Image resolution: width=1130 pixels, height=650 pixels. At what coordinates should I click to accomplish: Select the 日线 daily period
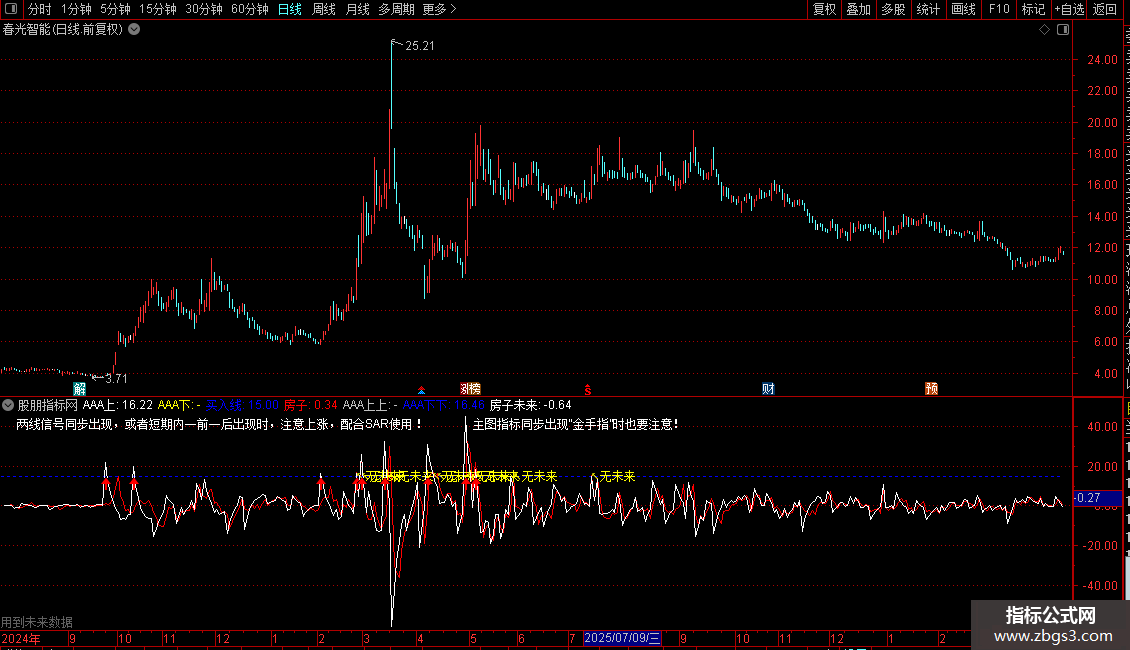click(290, 9)
